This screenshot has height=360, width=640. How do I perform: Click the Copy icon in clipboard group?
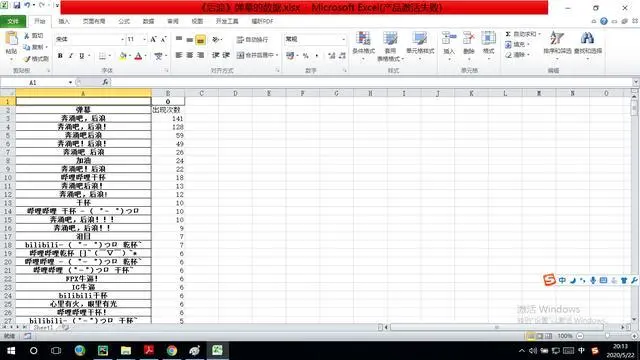pyautogui.click(x=27, y=47)
